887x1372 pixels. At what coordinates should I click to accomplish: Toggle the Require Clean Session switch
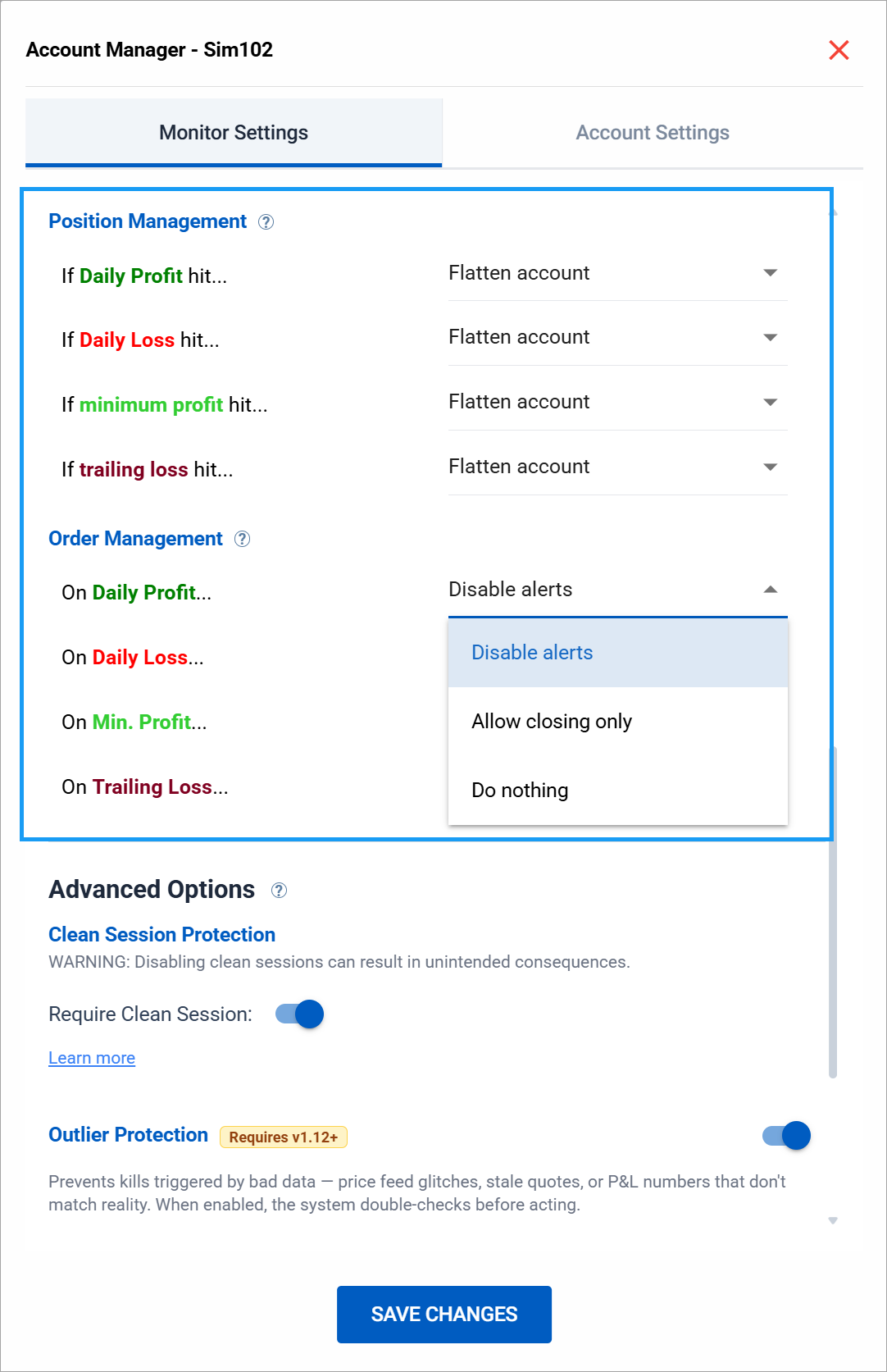pos(300,1014)
